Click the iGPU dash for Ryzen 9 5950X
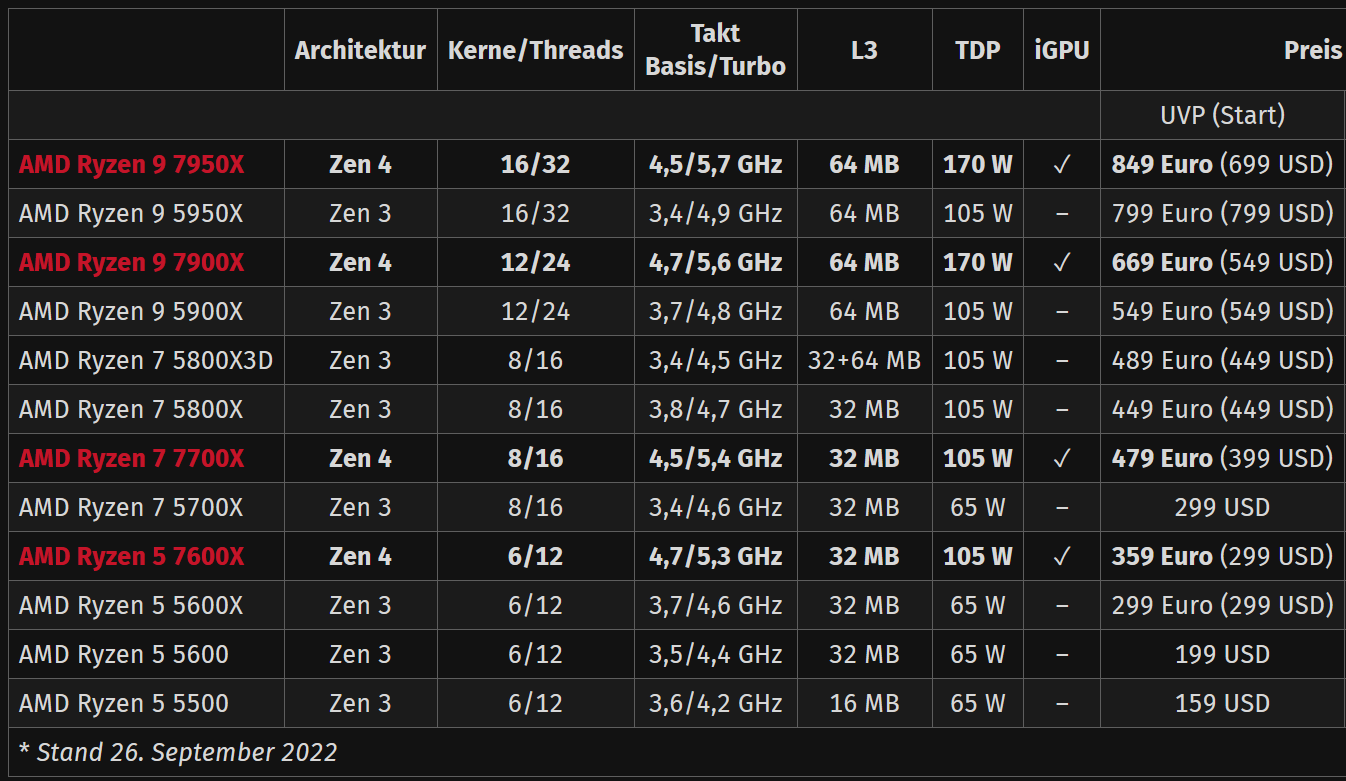Screen dimensions: 1346x781 (1062, 213)
